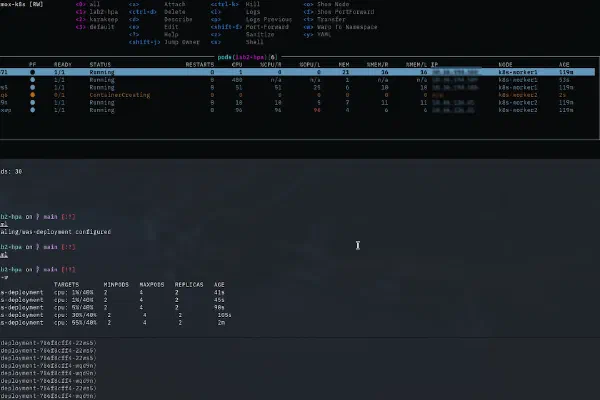
Task: Click the port-forward dot of the ContainerCreating pod
Action: click(x=32, y=94)
